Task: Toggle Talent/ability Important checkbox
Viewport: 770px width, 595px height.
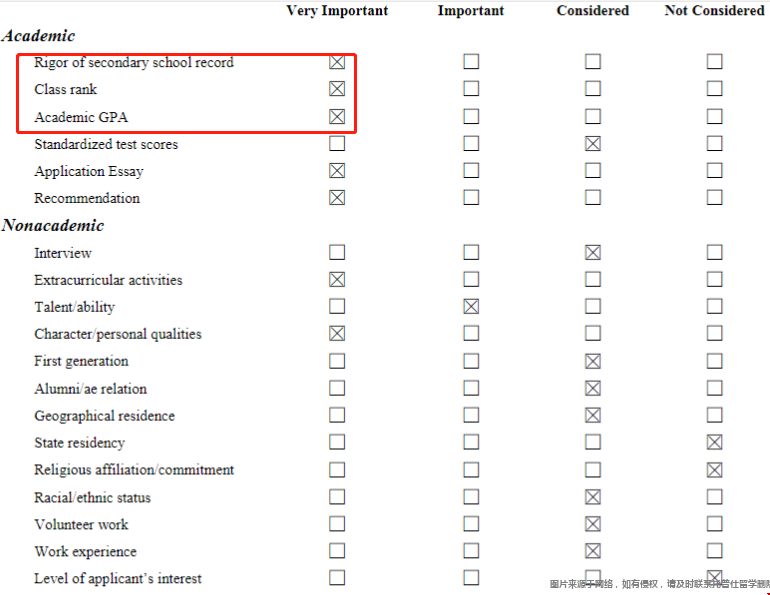Action: pos(471,306)
